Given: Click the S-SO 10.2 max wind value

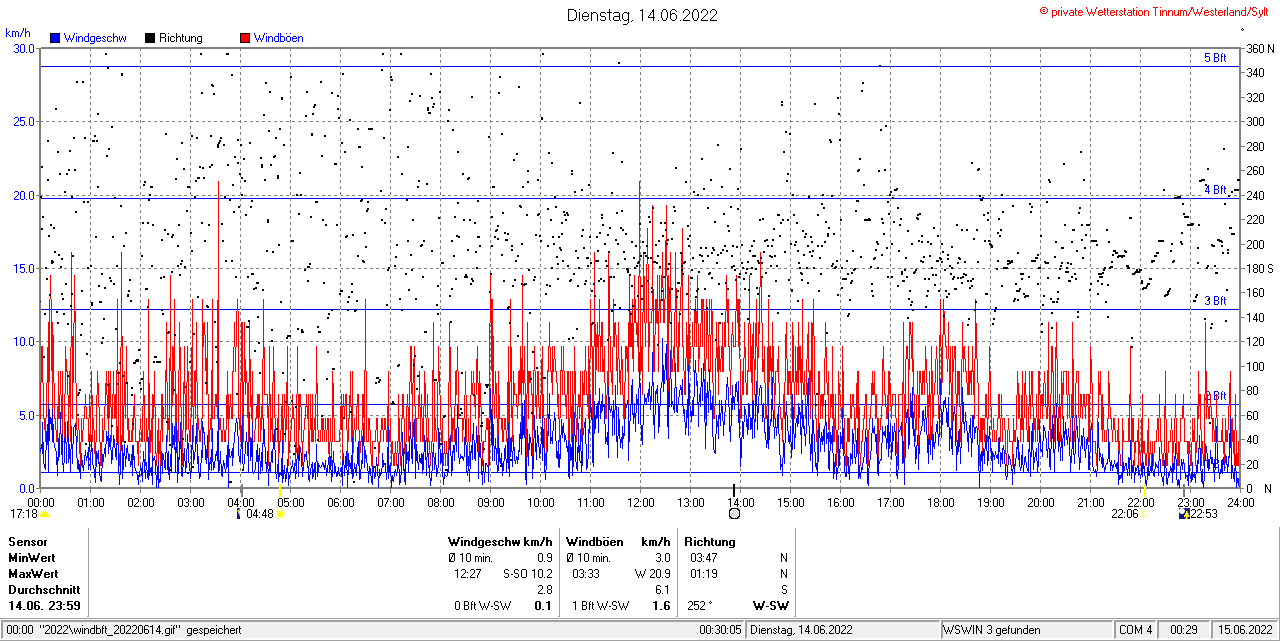Looking at the screenshot, I should (527, 574).
